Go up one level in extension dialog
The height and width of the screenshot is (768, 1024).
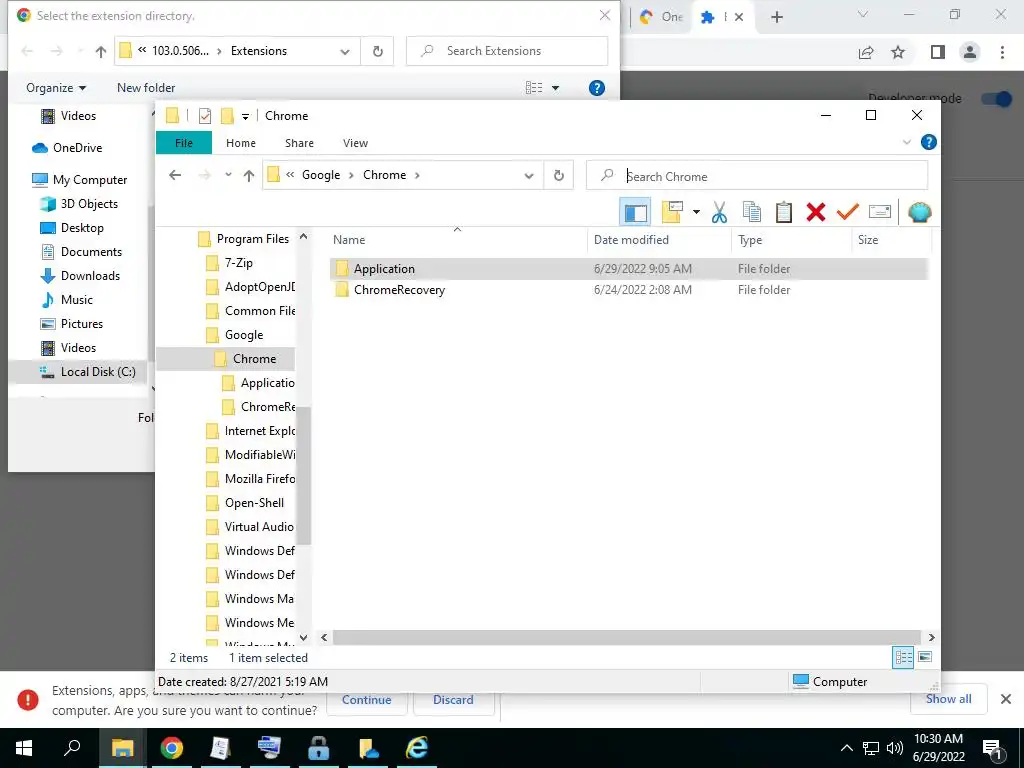(101, 51)
